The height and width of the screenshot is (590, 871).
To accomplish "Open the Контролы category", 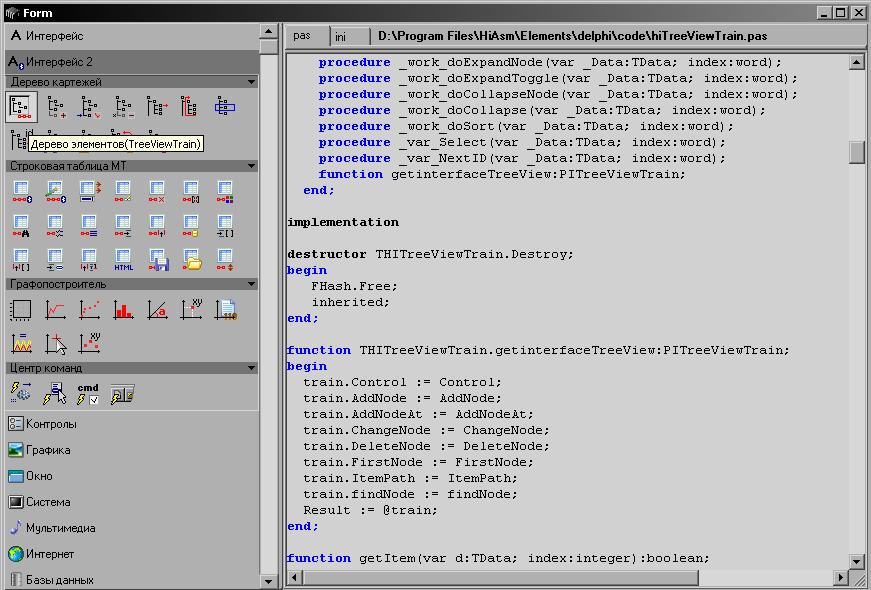I will tap(50, 424).
